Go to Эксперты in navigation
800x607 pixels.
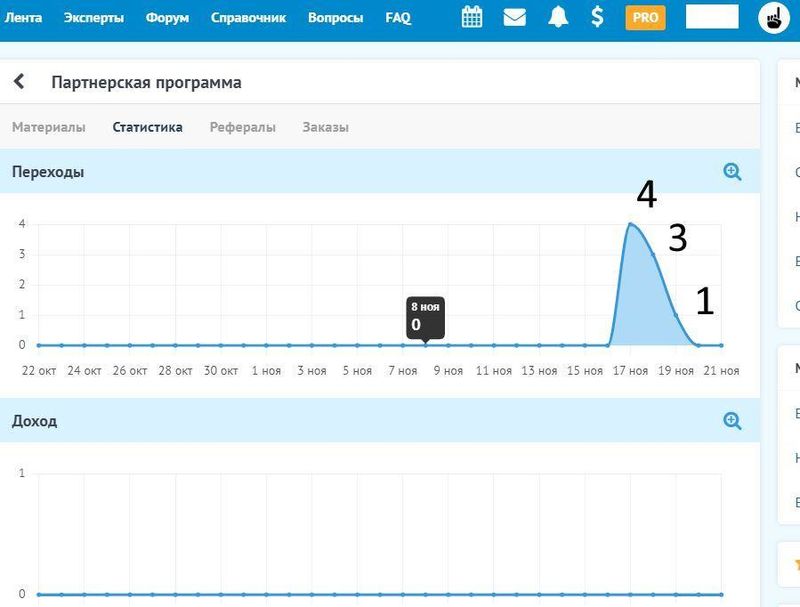[x=93, y=17]
